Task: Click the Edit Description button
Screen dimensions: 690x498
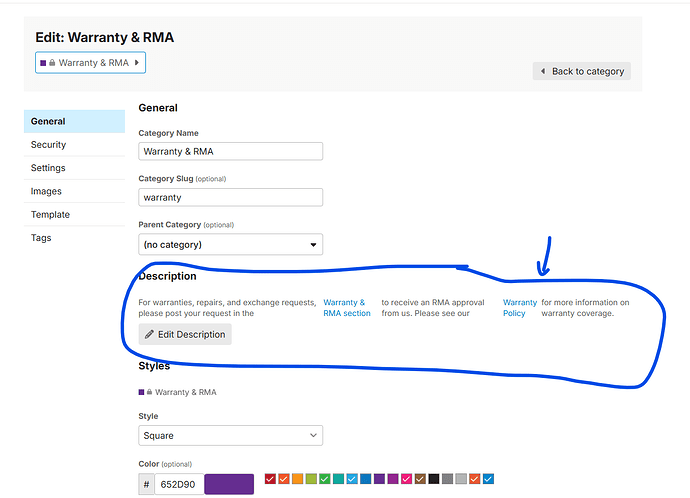Action: pos(185,334)
